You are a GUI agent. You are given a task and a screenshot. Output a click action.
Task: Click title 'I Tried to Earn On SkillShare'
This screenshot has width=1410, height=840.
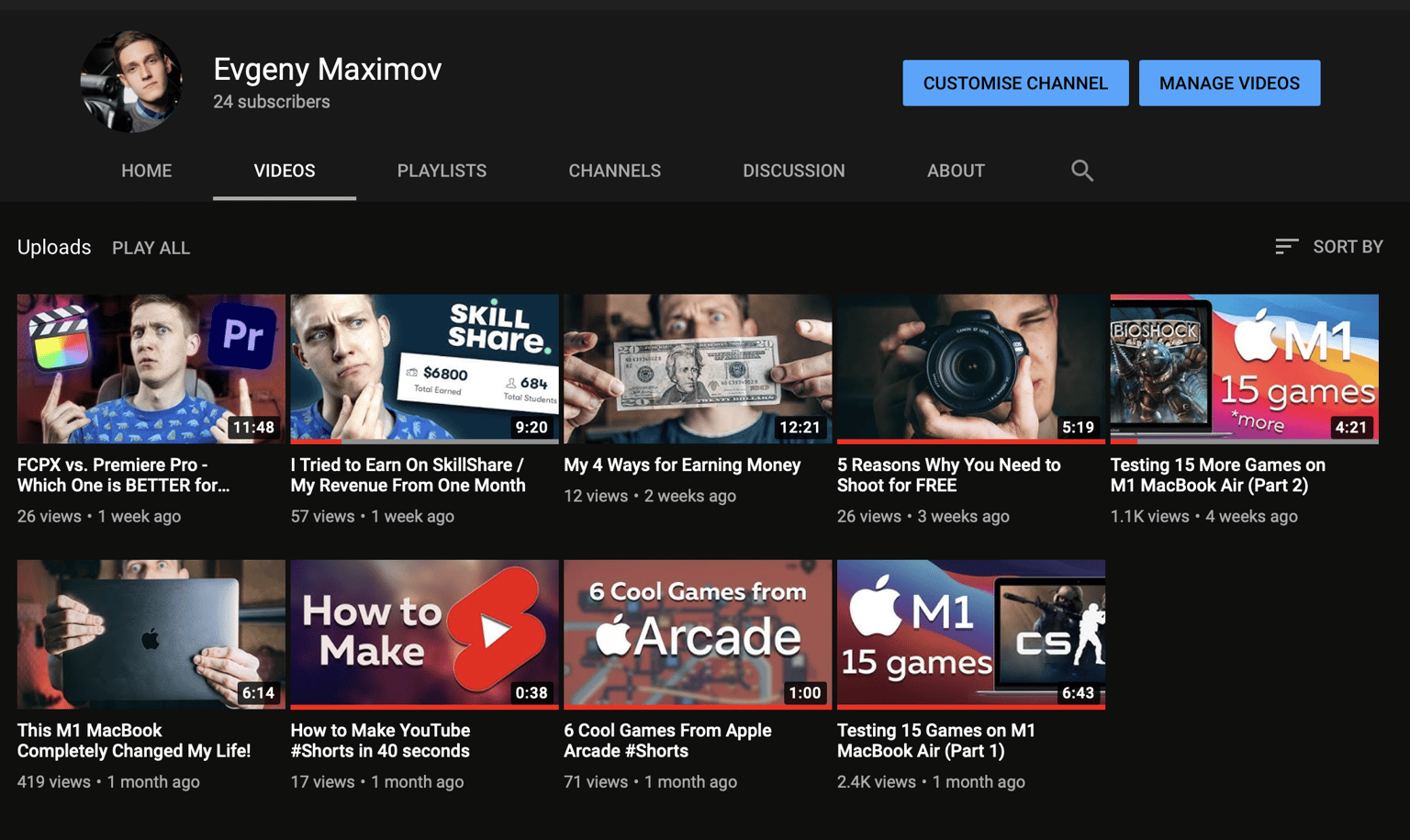tap(408, 476)
